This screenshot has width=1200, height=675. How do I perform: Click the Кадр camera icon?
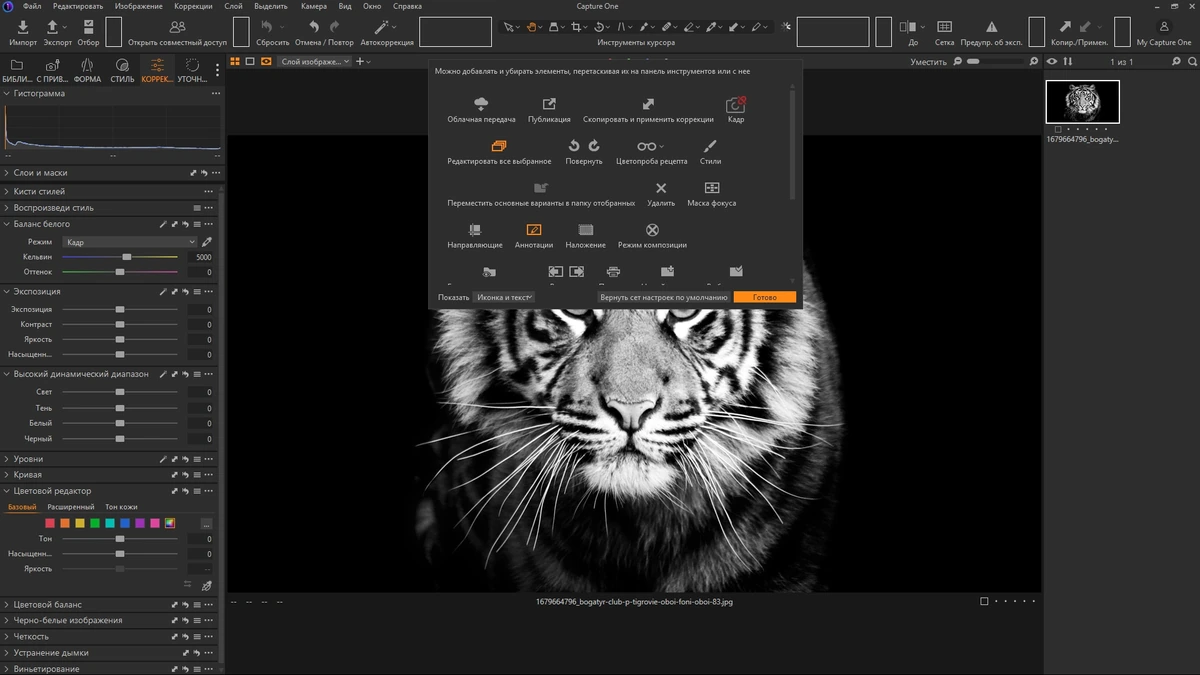(x=736, y=104)
